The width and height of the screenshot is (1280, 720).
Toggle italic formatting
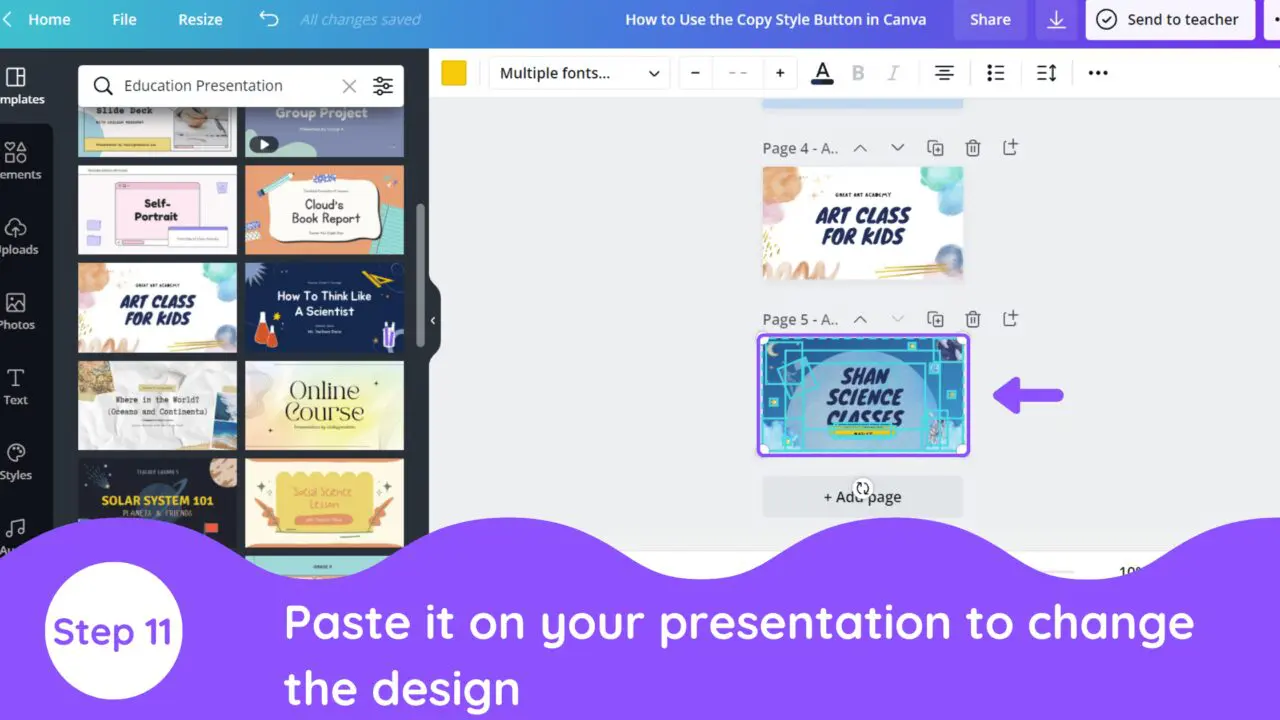pyautogui.click(x=893, y=72)
